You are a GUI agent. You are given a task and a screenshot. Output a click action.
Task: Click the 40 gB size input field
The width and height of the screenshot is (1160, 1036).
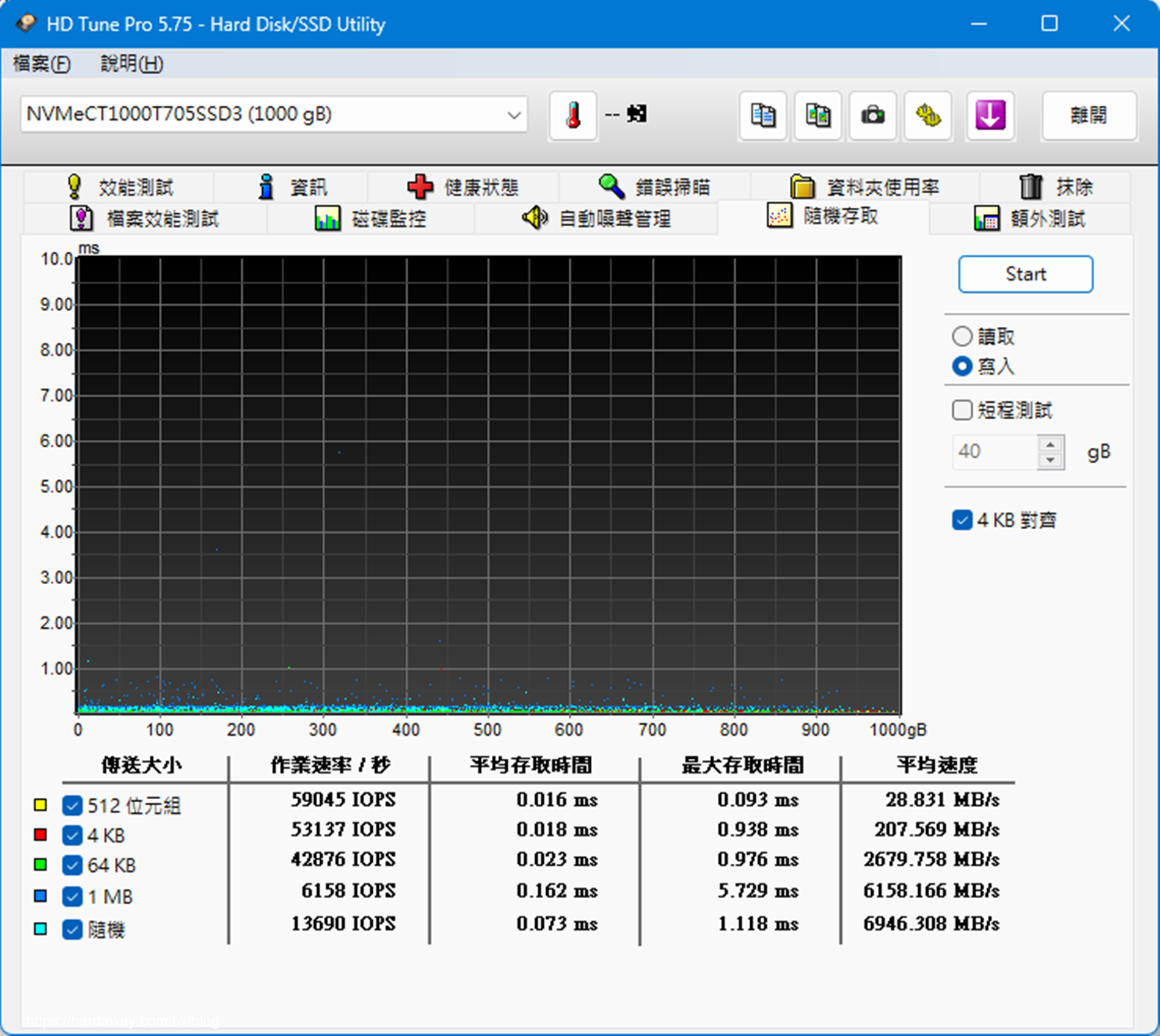994,452
